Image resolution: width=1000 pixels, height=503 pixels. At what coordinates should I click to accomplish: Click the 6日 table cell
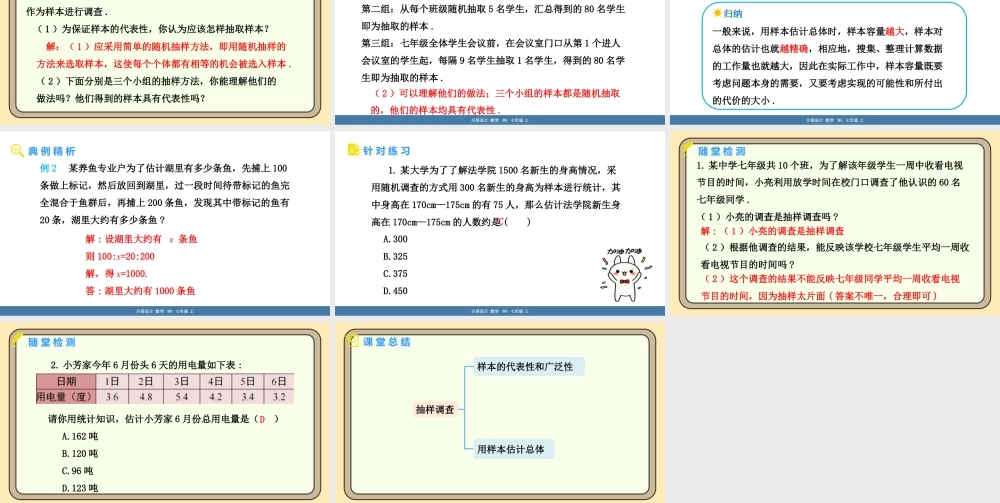[x=279, y=381]
